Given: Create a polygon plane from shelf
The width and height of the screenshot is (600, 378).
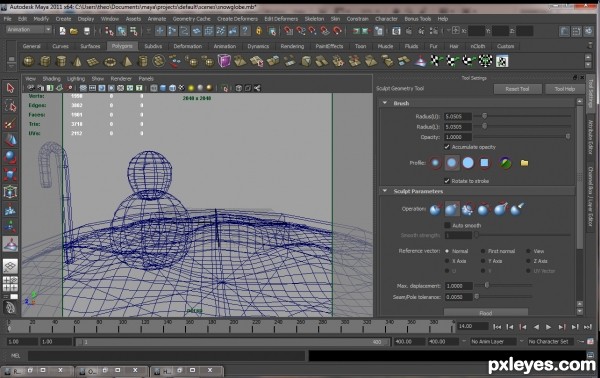Looking at the screenshot, I should 93,61.
